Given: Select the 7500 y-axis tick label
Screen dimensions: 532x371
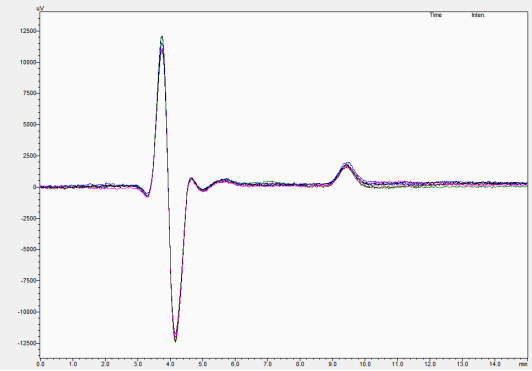Looking at the screenshot, I should point(29,93).
